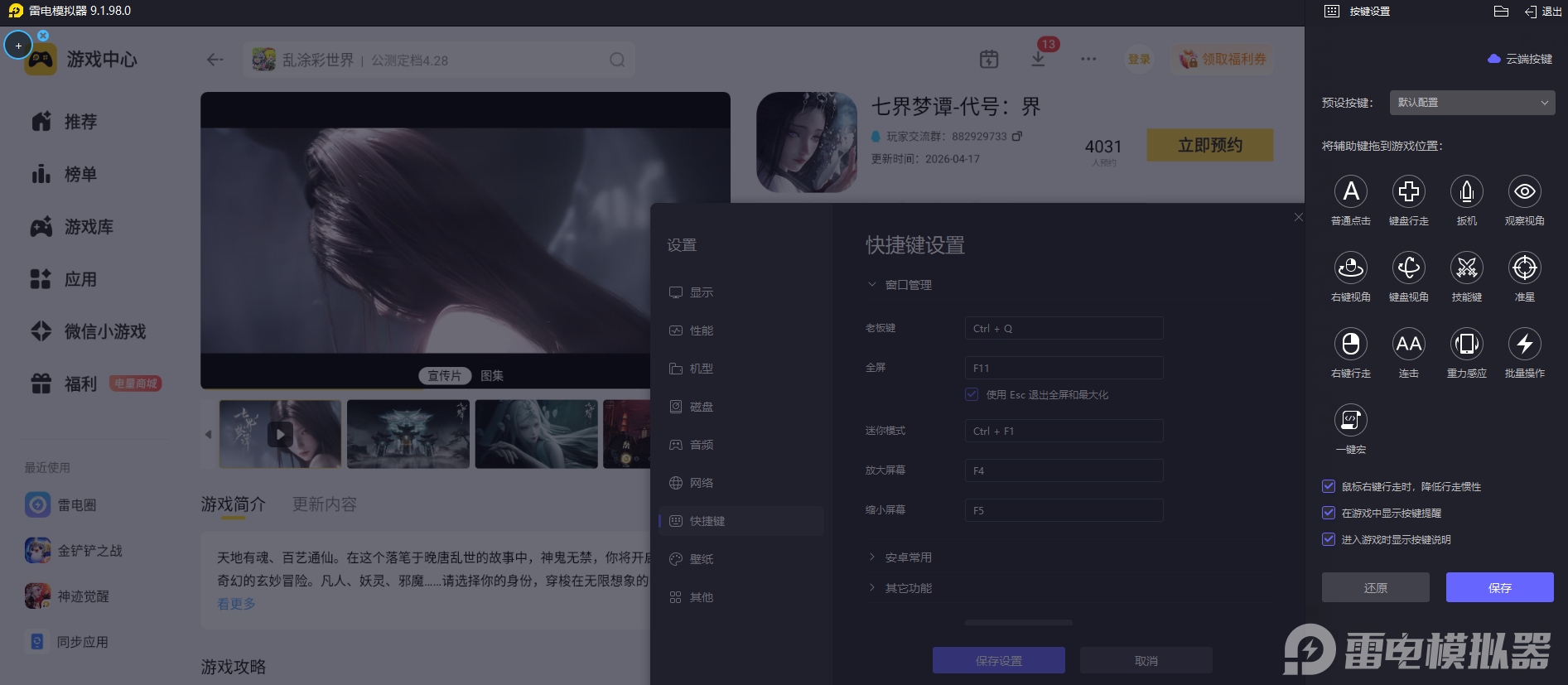Open the 快捷键 settings tab
Screen dimensions: 1568x685
click(x=707, y=521)
